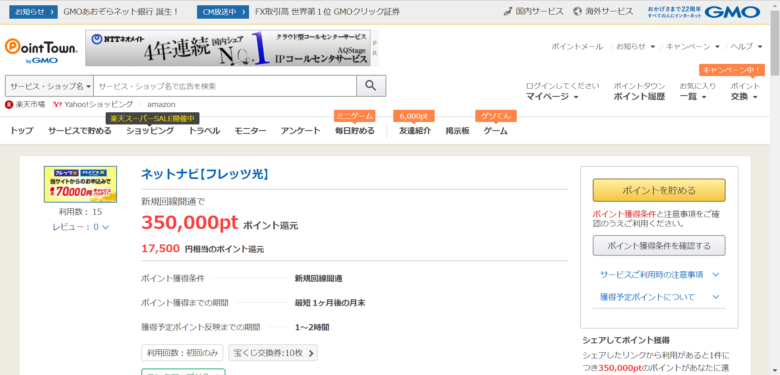This screenshot has width=780, height=375.
Task: Open the モニター menu
Action: click(x=250, y=131)
